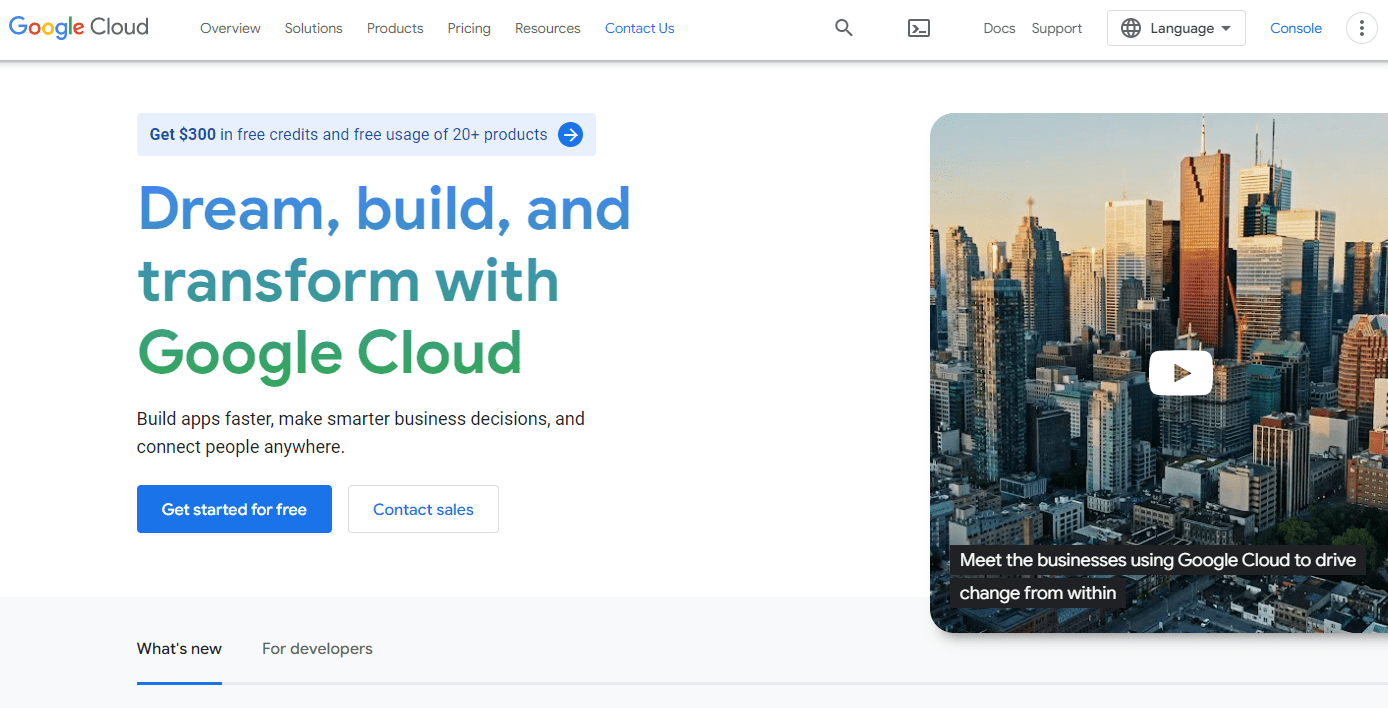Click the video caption about businesses using Google Cloud

pyautogui.click(x=1157, y=577)
